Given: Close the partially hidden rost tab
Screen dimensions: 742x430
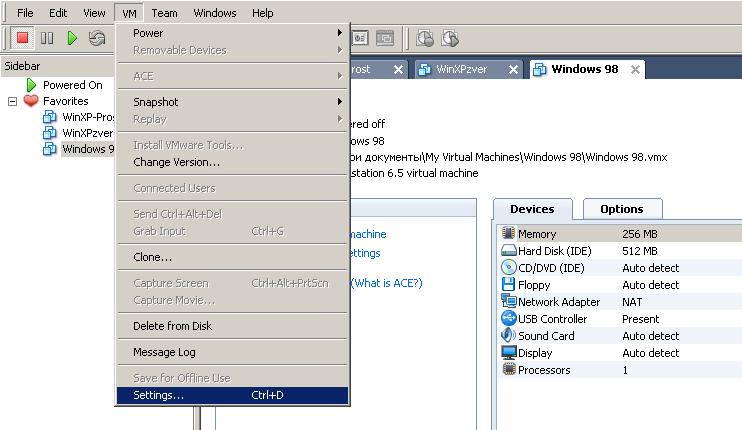Looking at the screenshot, I should 398,70.
